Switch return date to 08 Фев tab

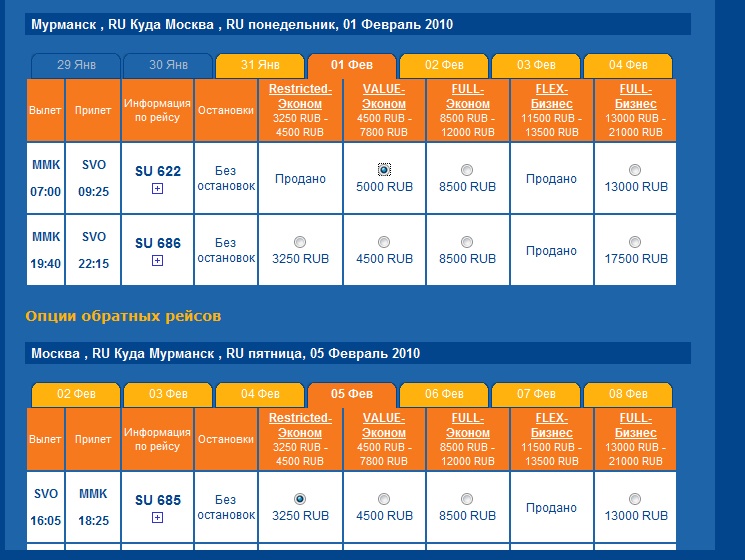(628, 395)
